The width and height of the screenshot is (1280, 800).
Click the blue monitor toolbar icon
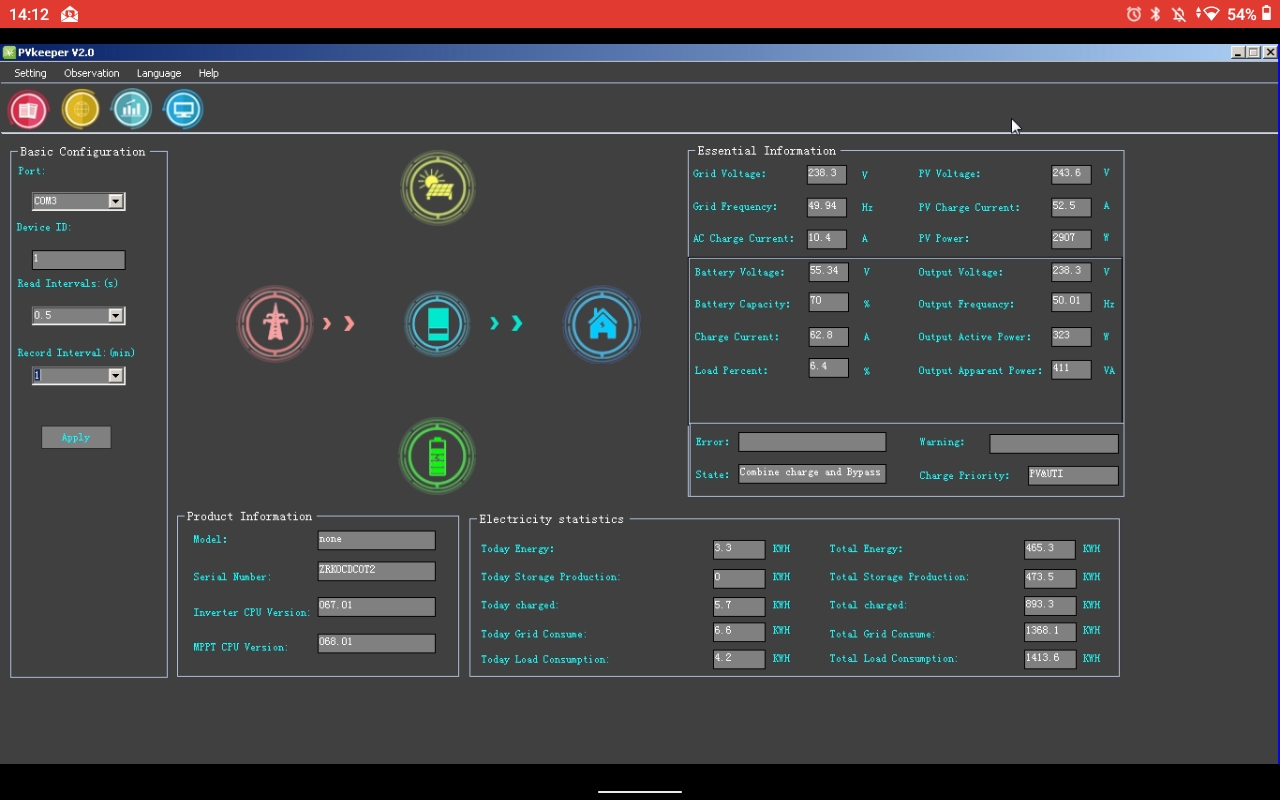pos(183,110)
